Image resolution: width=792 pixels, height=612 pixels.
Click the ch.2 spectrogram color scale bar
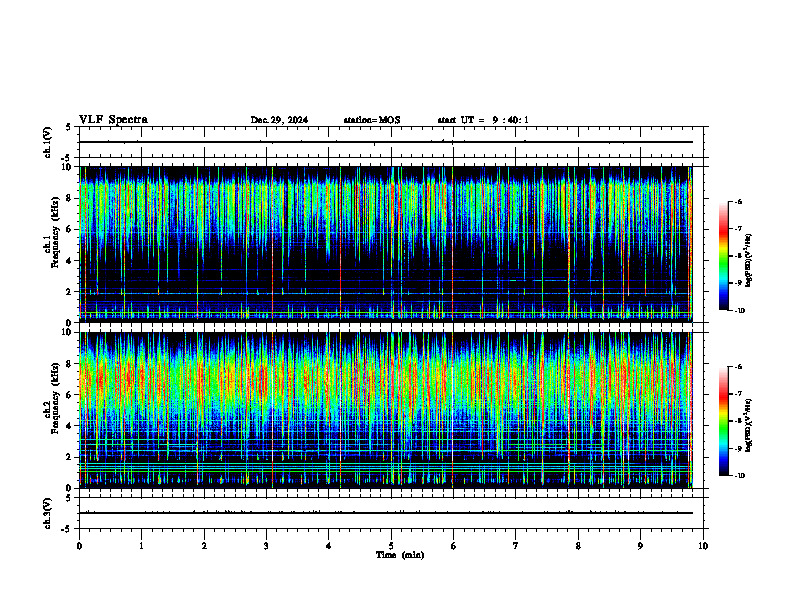pyautogui.click(x=724, y=421)
